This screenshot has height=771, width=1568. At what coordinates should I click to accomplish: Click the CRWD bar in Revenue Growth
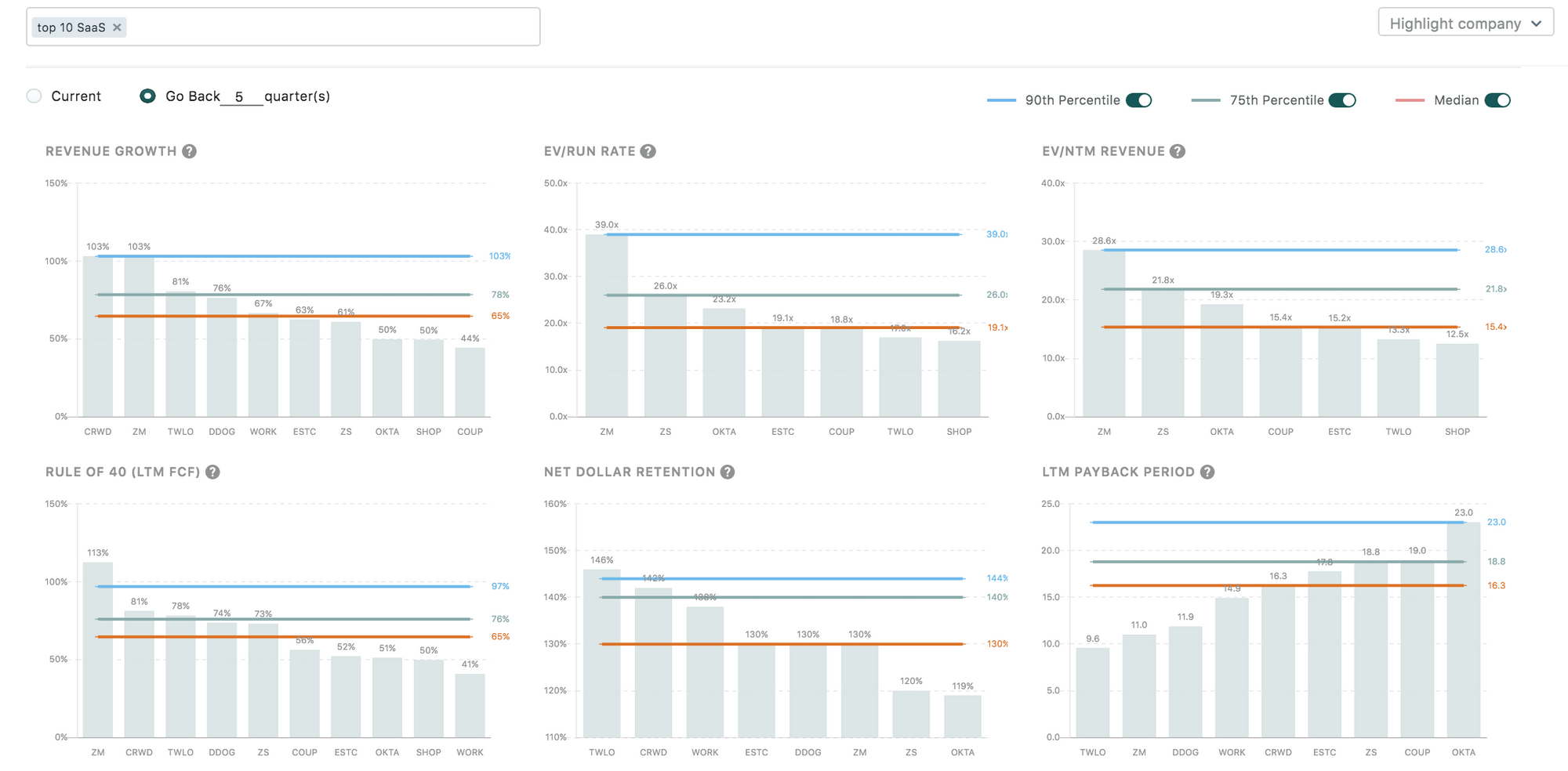click(98, 336)
